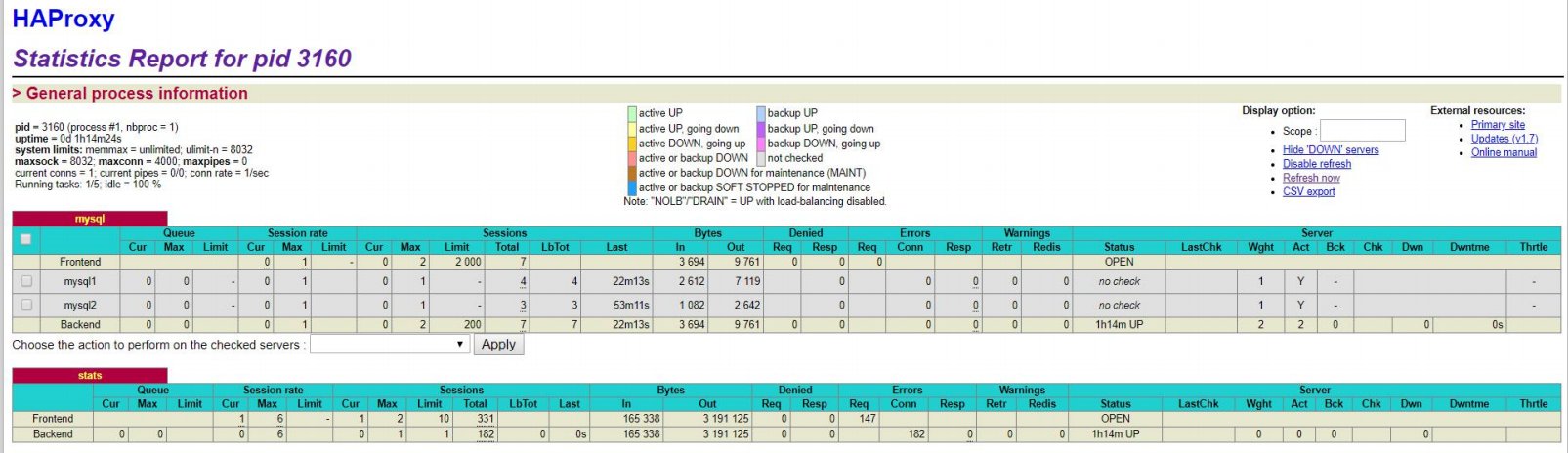Click mysql1 'no check' status cell

1119,281
